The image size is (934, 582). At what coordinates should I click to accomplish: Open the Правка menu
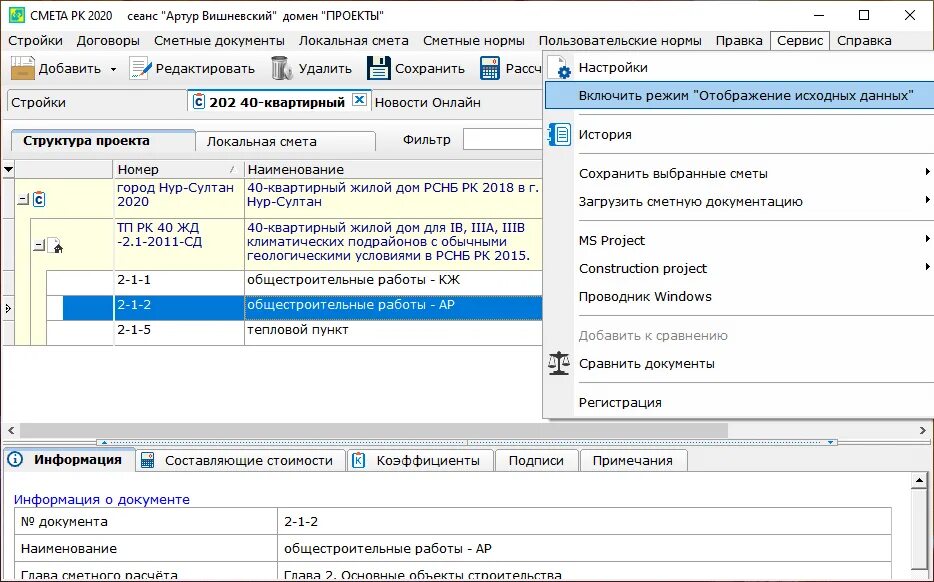click(739, 41)
